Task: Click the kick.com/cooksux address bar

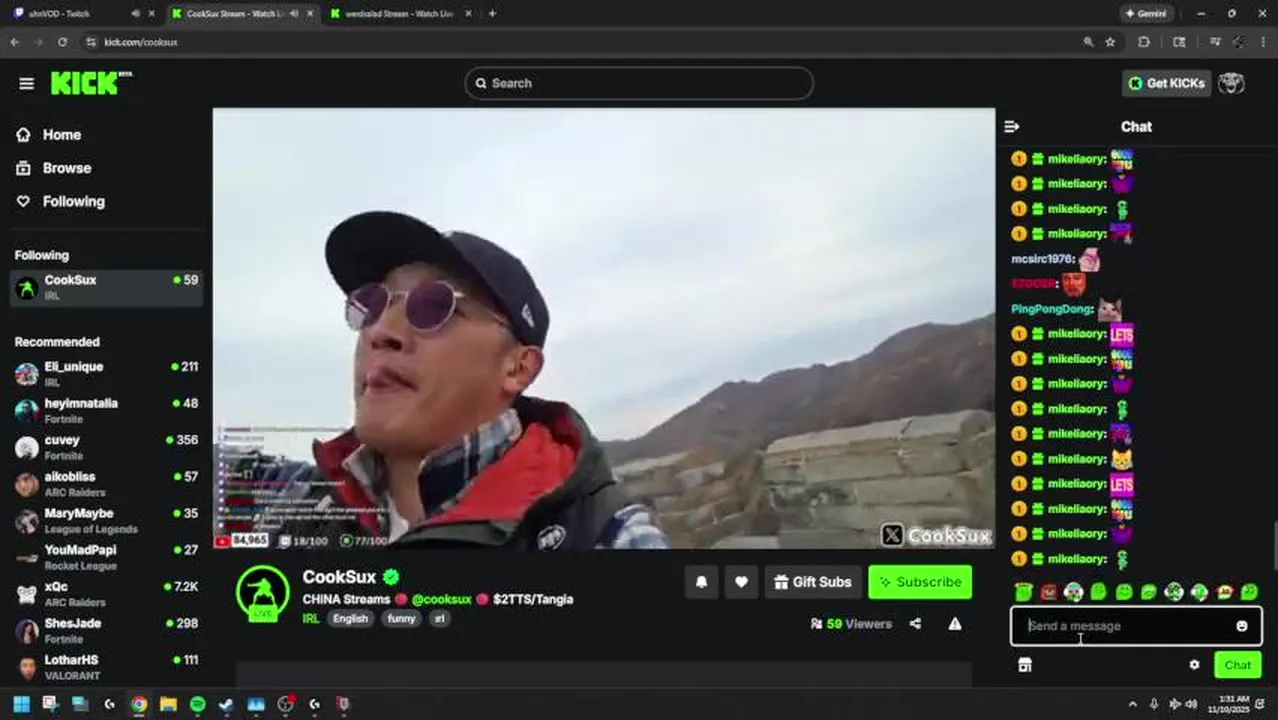Action: 141,42
